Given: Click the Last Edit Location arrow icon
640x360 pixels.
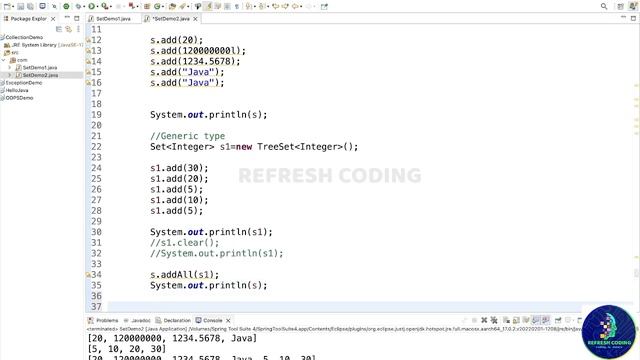Looking at the screenshot, I should (x=276, y=6).
